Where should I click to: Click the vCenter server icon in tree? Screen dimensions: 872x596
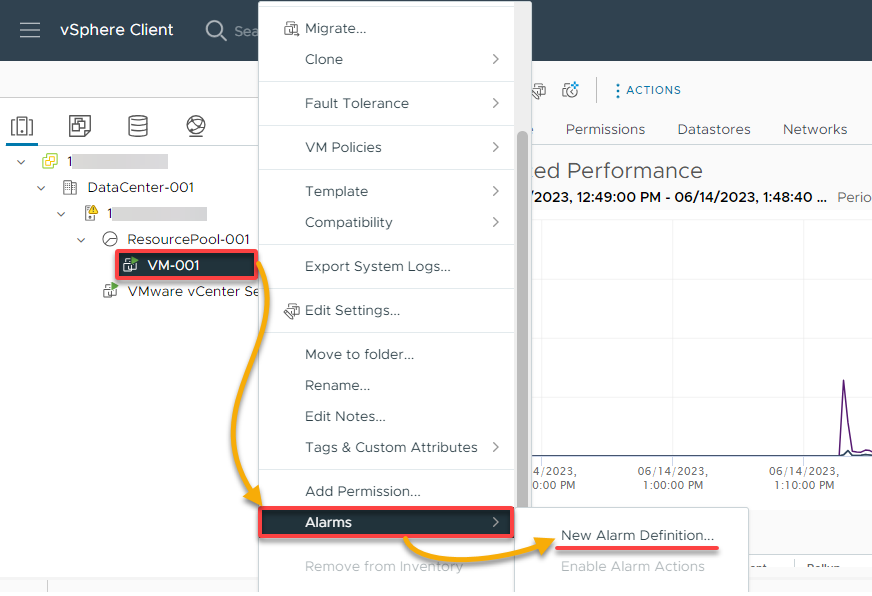pyautogui.click(x=50, y=161)
